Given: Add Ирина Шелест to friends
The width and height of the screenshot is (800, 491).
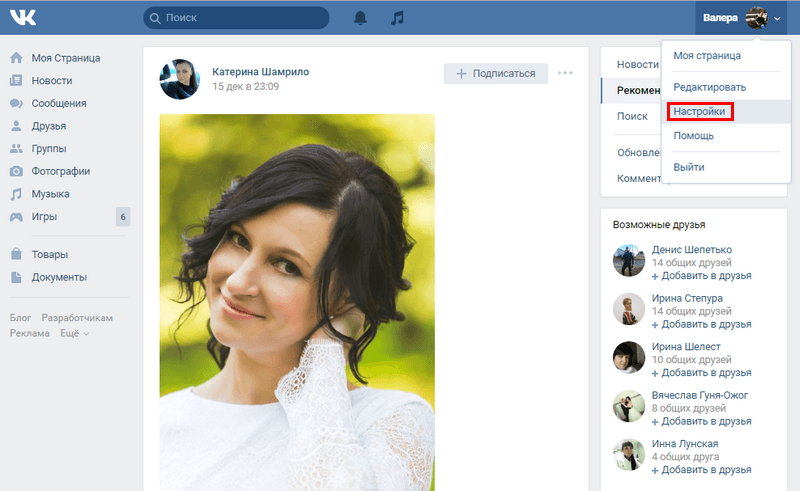Looking at the screenshot, I should (x=702, y=373).
